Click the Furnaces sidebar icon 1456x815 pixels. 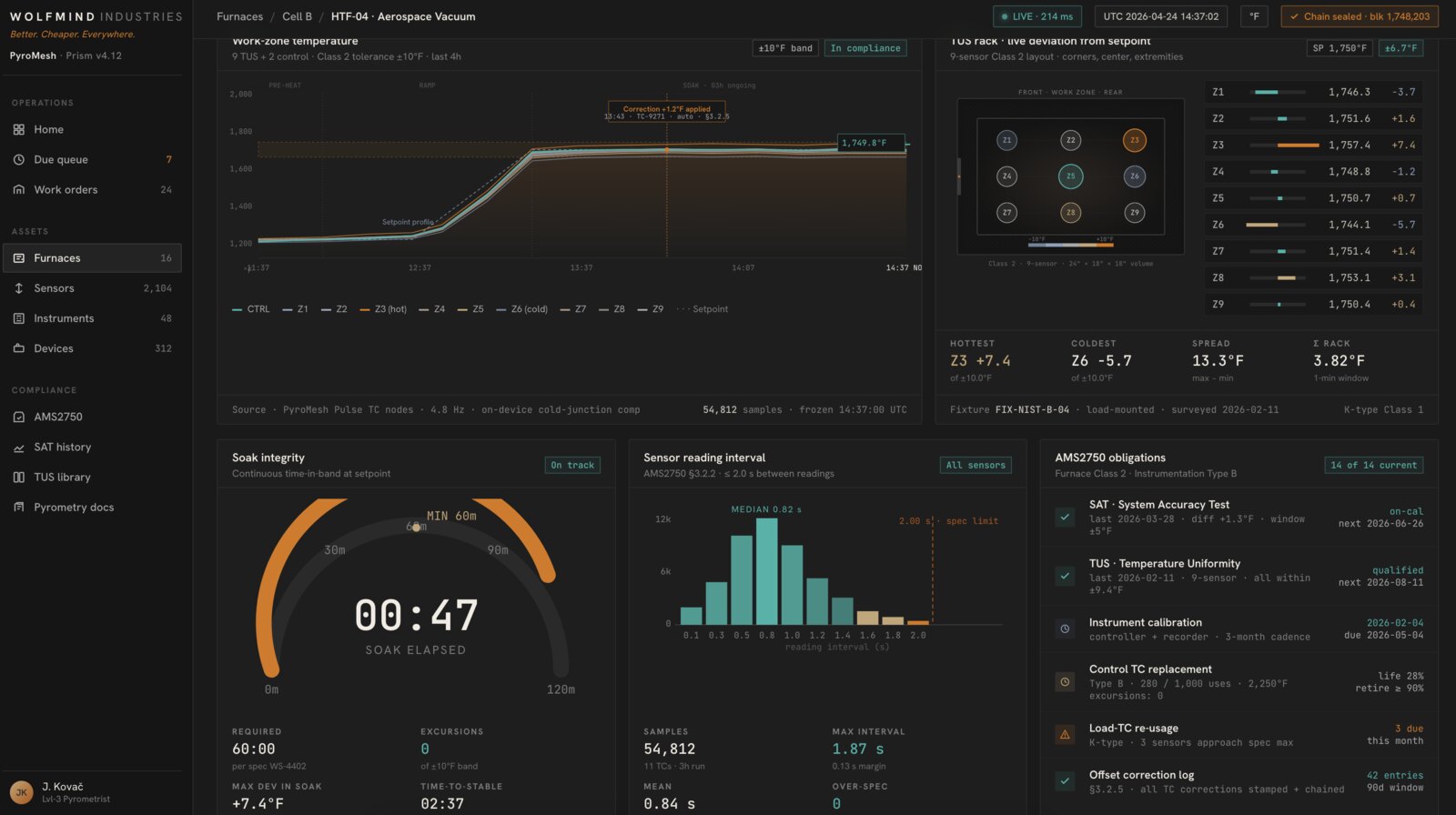pos(18,258)
